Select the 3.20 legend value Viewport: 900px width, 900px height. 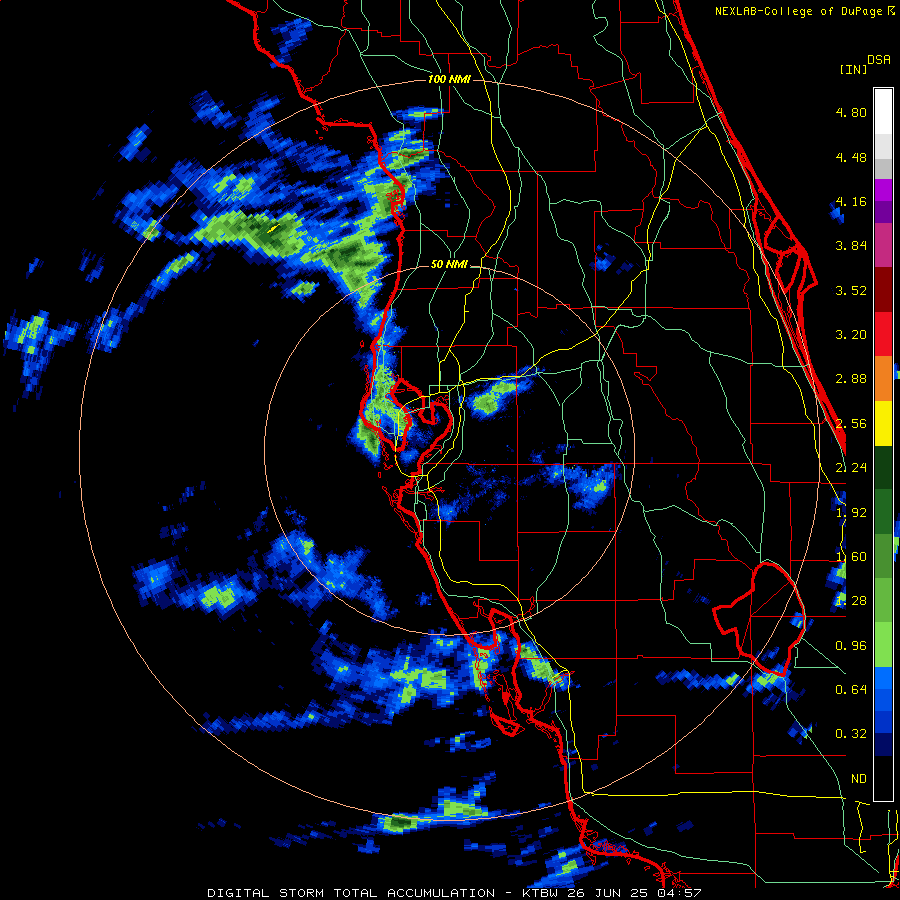coord(851,335)
